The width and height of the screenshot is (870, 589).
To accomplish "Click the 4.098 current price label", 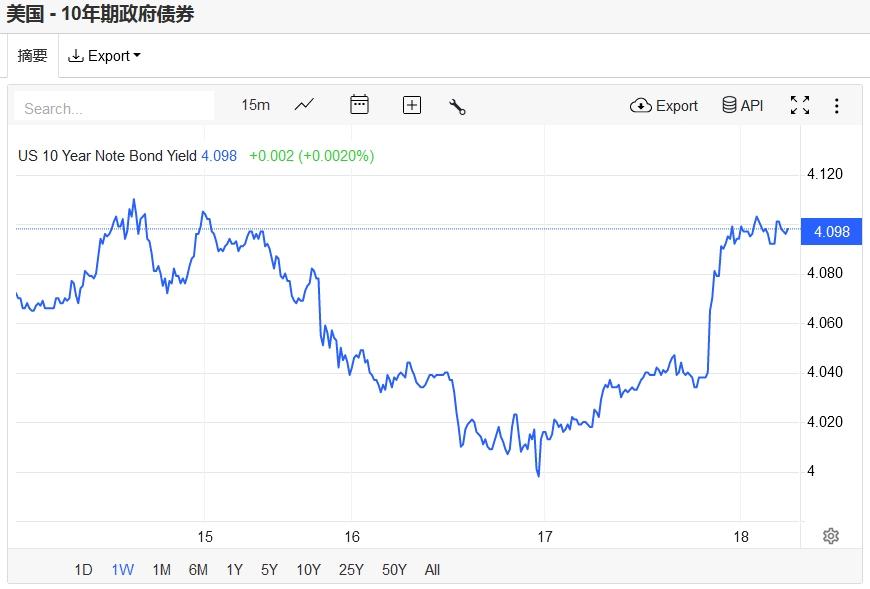I will pyautogui.click(x=832, y=232).
